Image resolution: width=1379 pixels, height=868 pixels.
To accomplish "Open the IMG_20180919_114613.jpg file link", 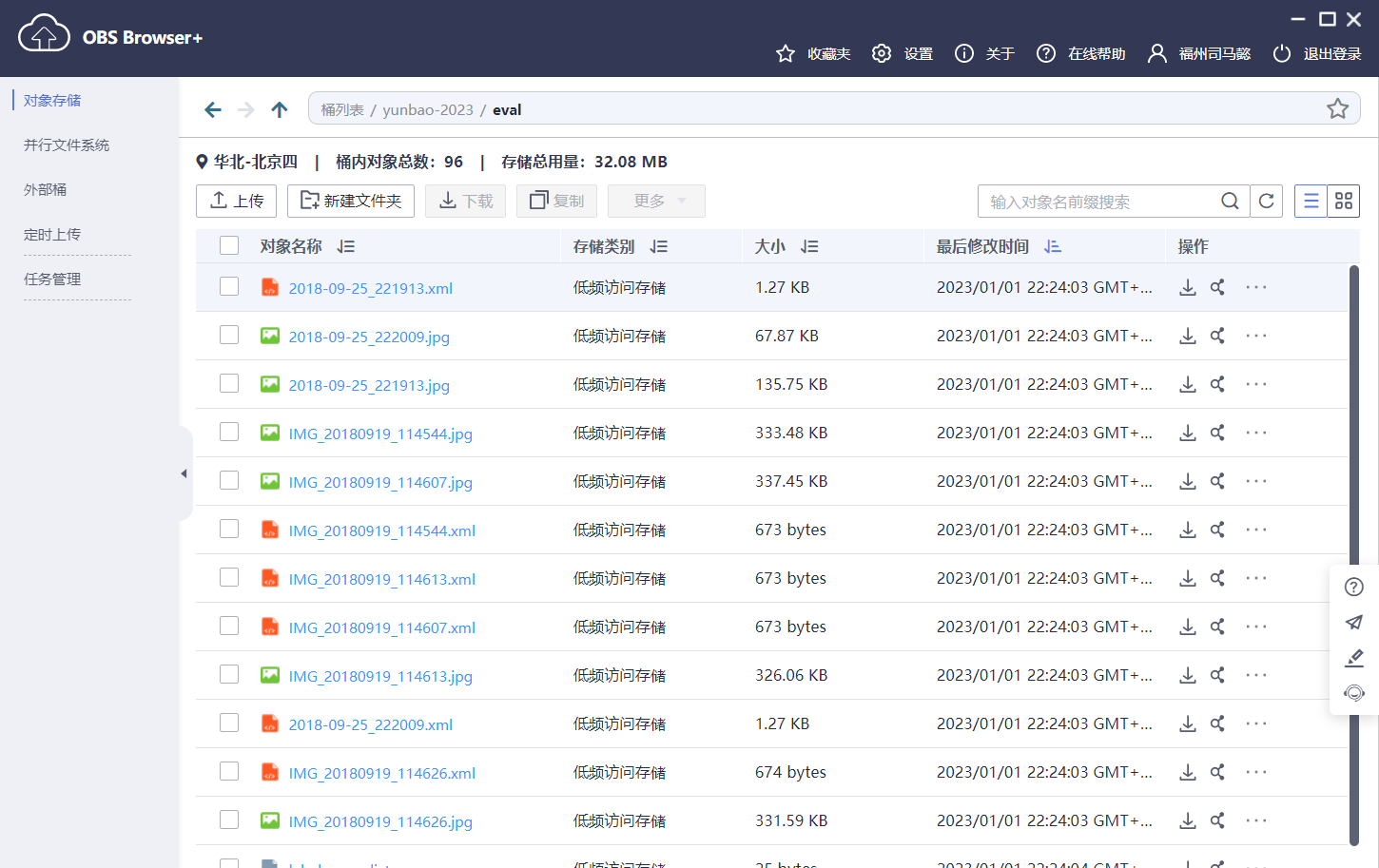I will 379,675.
